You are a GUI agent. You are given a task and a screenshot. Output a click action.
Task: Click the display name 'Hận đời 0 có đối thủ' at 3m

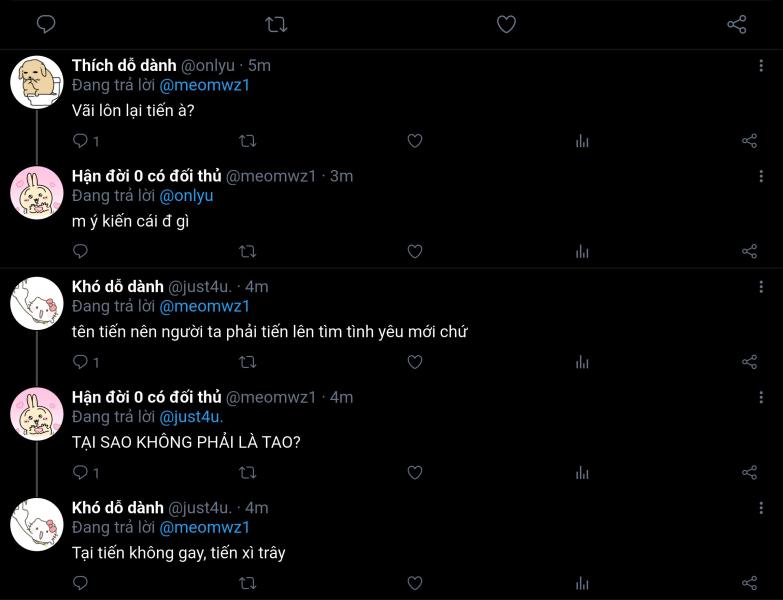(146, 176)
